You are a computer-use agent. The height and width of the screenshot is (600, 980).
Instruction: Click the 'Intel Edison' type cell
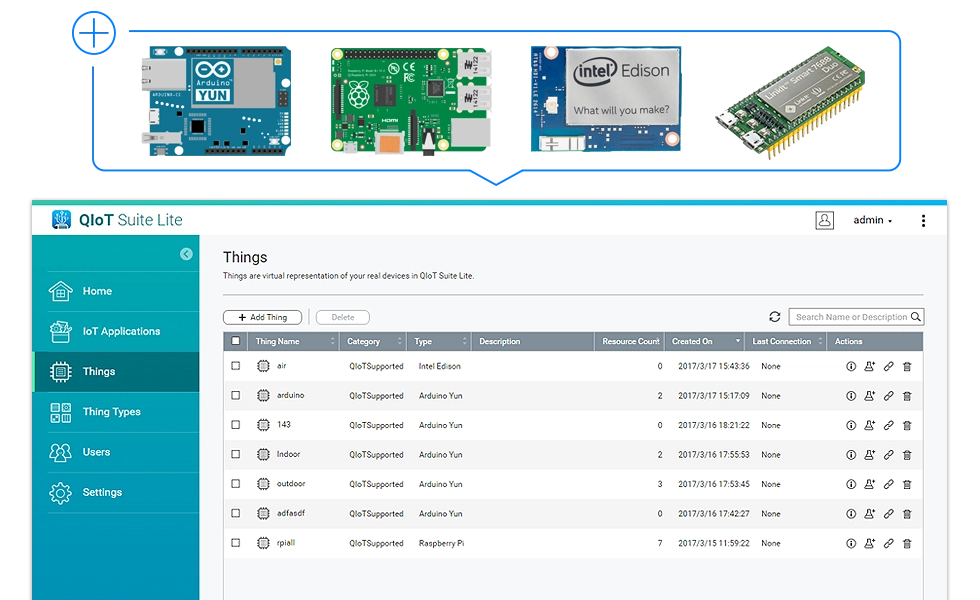pos(439,366)
